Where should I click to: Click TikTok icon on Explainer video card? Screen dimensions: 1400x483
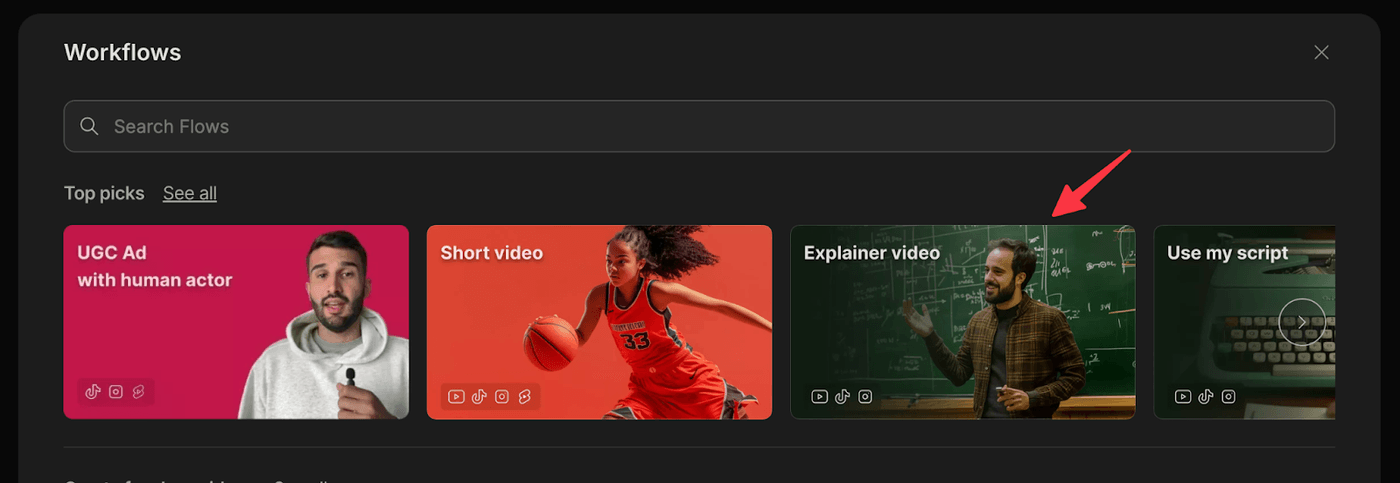click(x=842, y=397)
